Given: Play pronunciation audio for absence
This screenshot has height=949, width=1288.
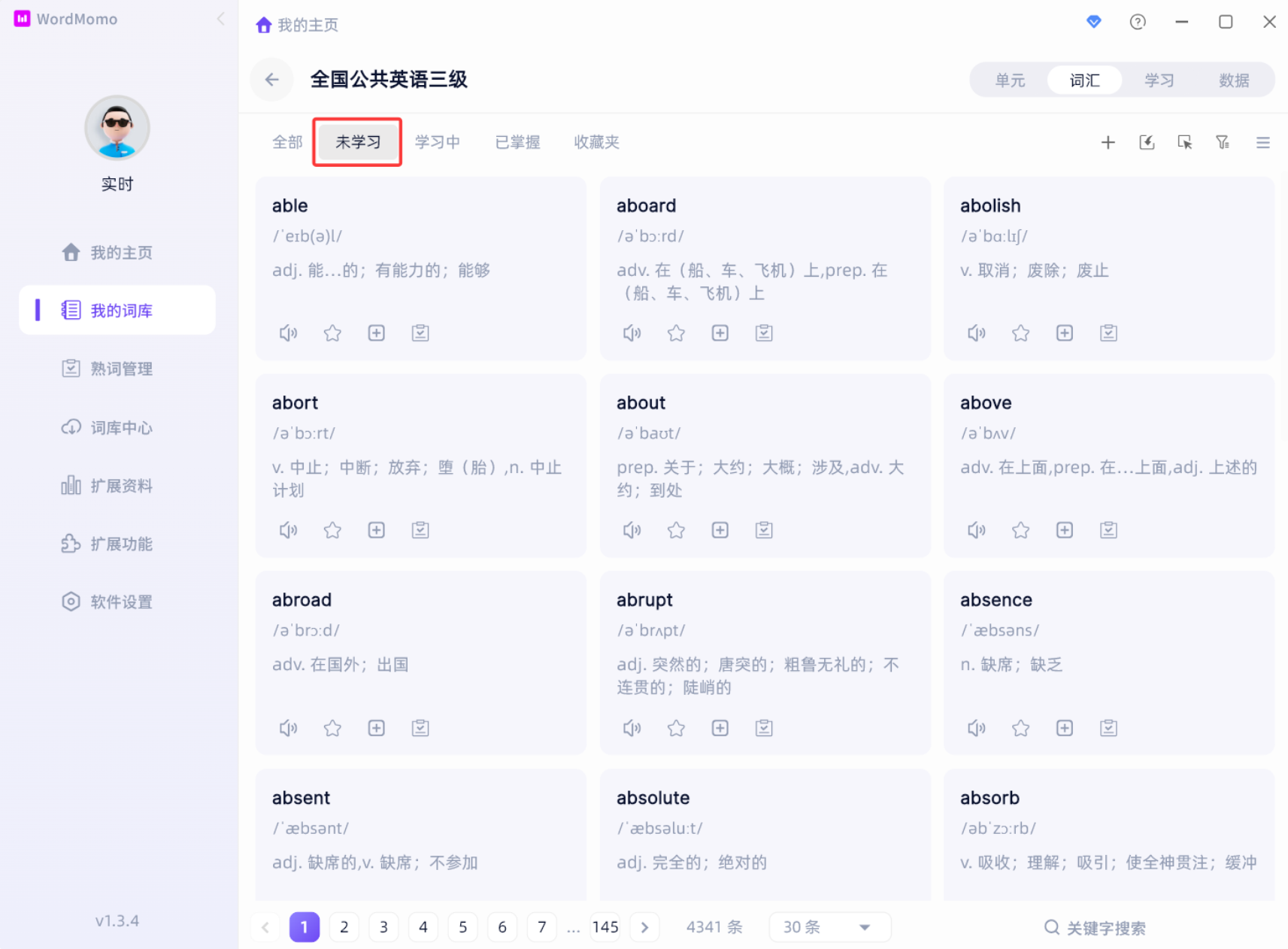Looking at the screenshot, I should [x=976, y=728].
